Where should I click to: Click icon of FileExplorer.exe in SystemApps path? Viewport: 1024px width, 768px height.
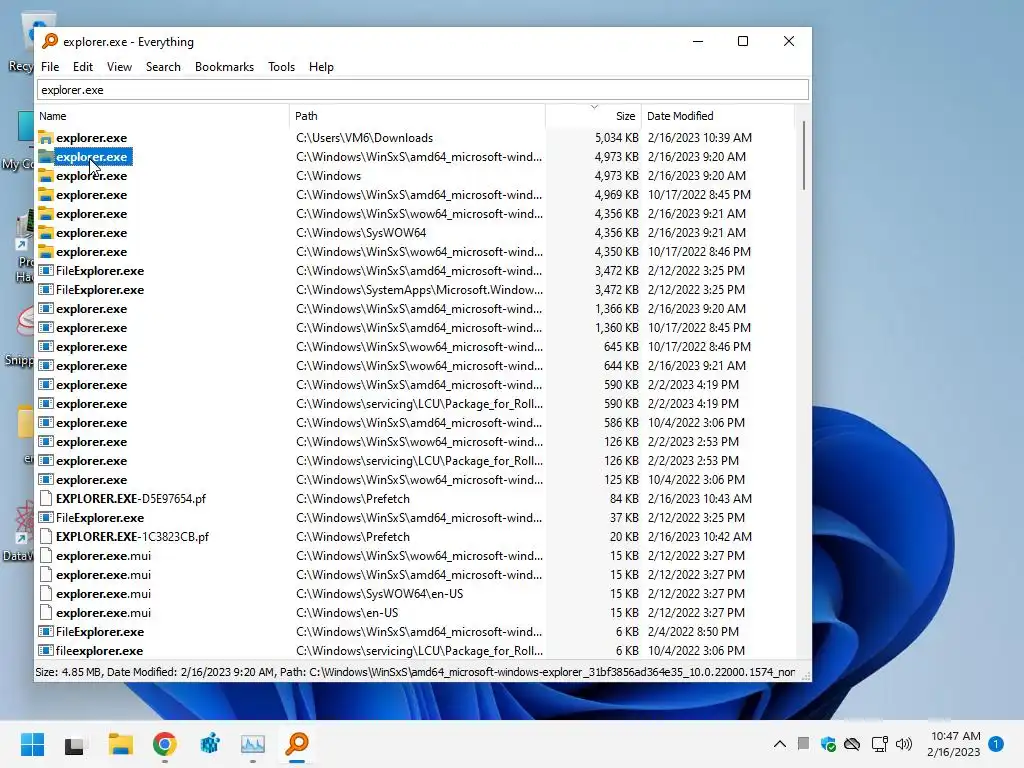[x=45, y=289]
